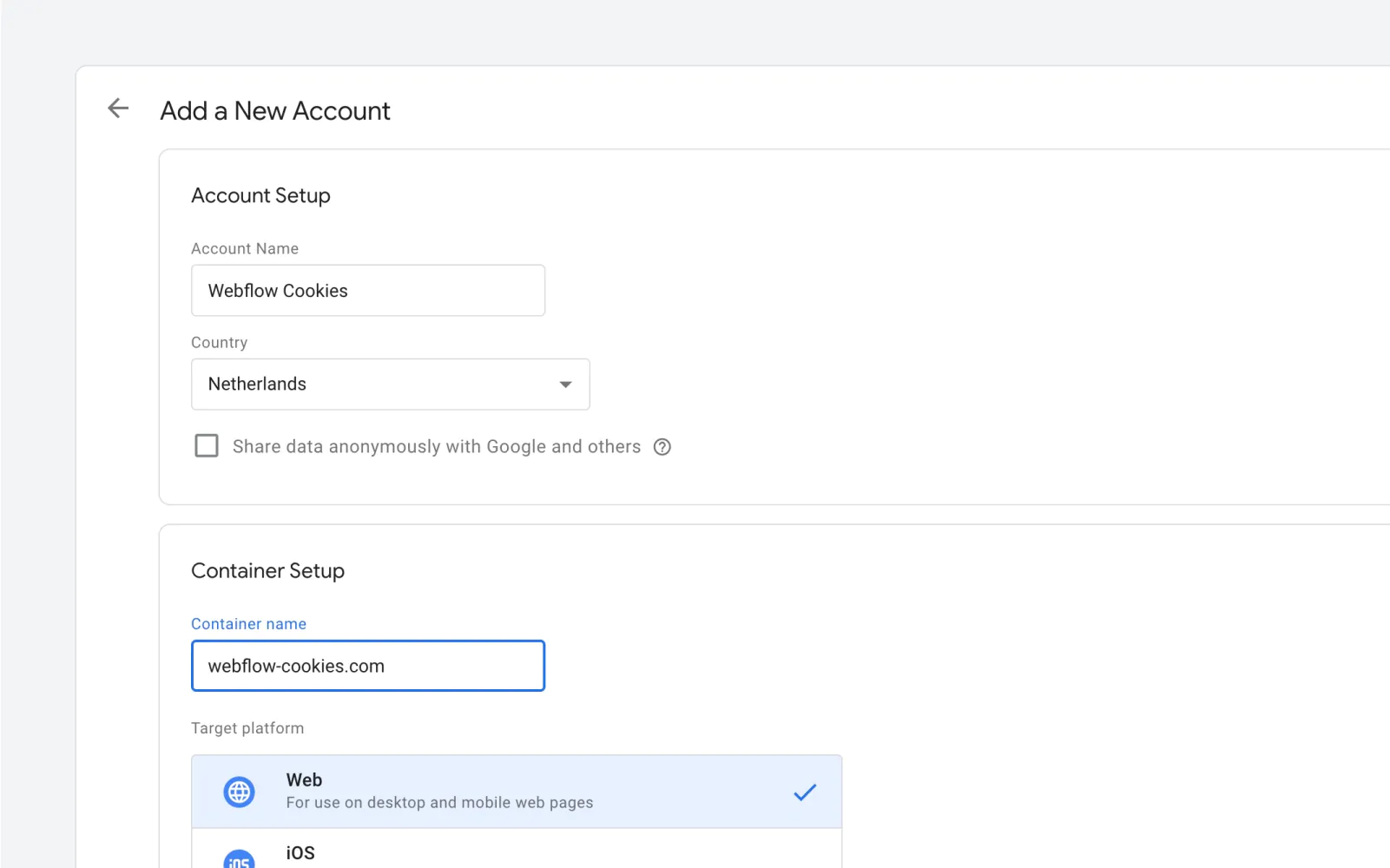
Task: Click the blue Container name label
Action: 248,624
